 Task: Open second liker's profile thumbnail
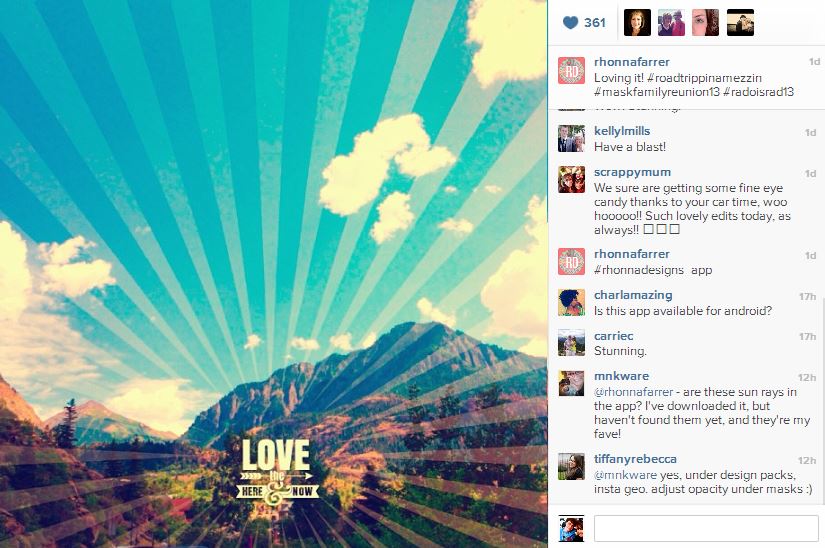click(x=671, y=23)
